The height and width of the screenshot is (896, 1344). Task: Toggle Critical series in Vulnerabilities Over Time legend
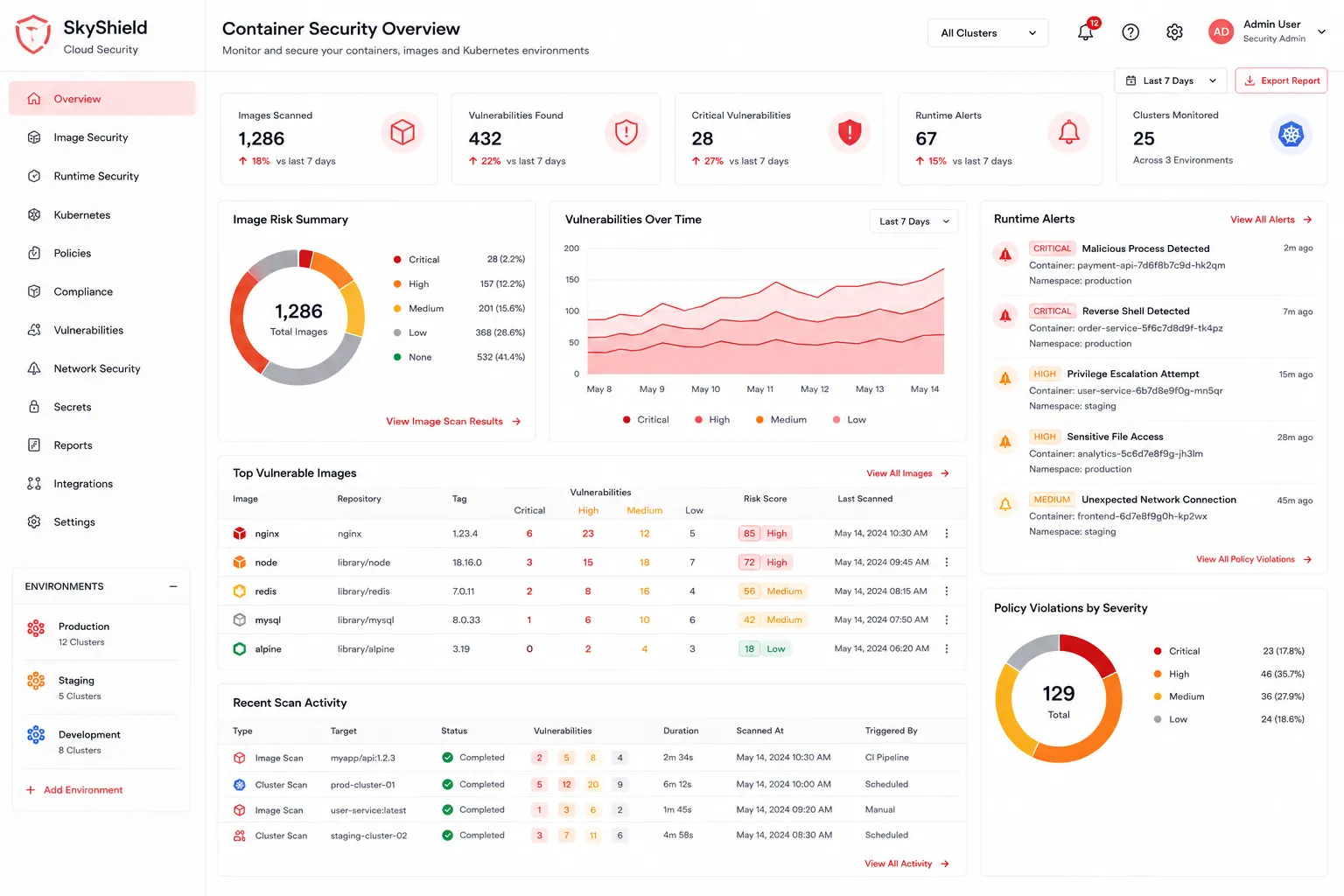pyautogui.click(x=646, y=420)
